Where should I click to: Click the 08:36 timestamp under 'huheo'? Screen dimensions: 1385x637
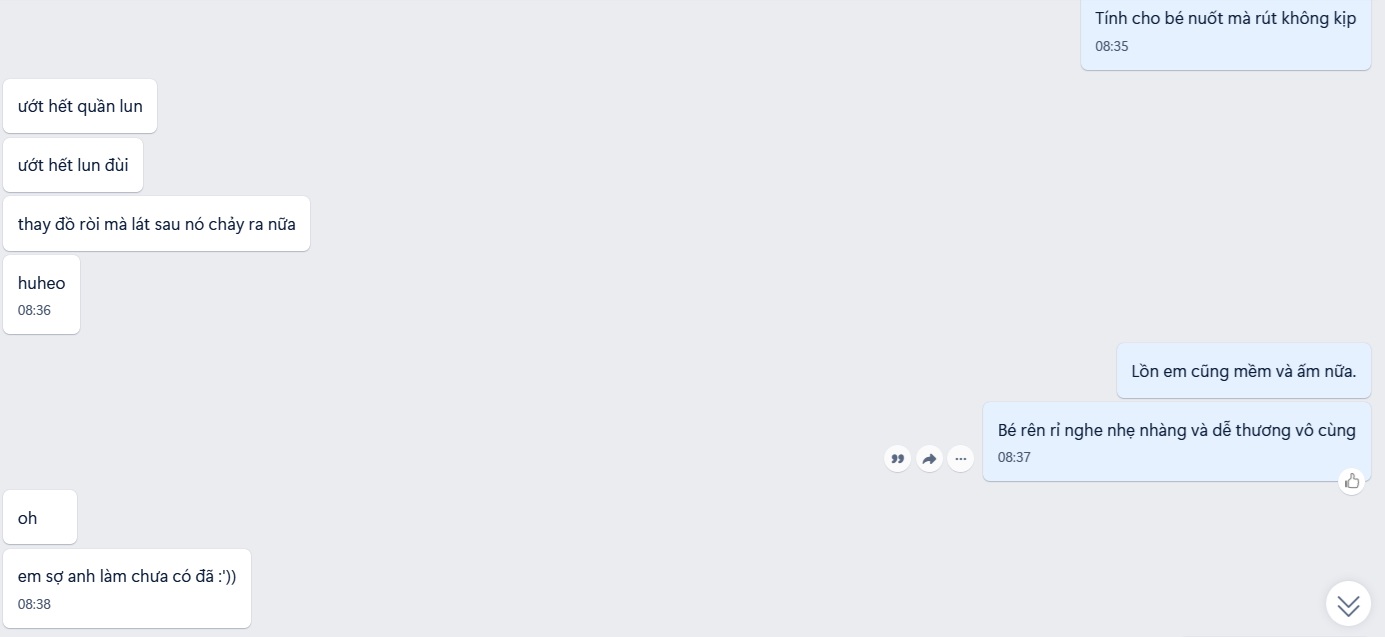pyautogui.click(x=34, y=310)
